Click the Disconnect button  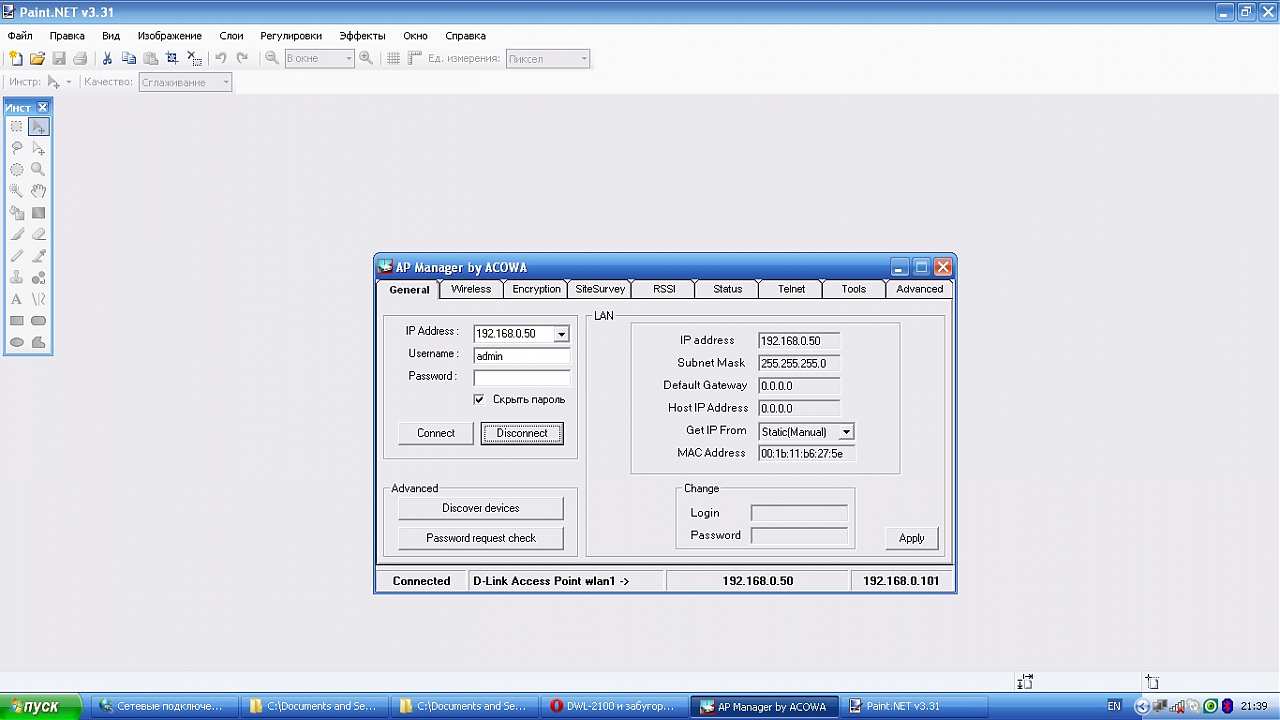[x=522, y=433]
